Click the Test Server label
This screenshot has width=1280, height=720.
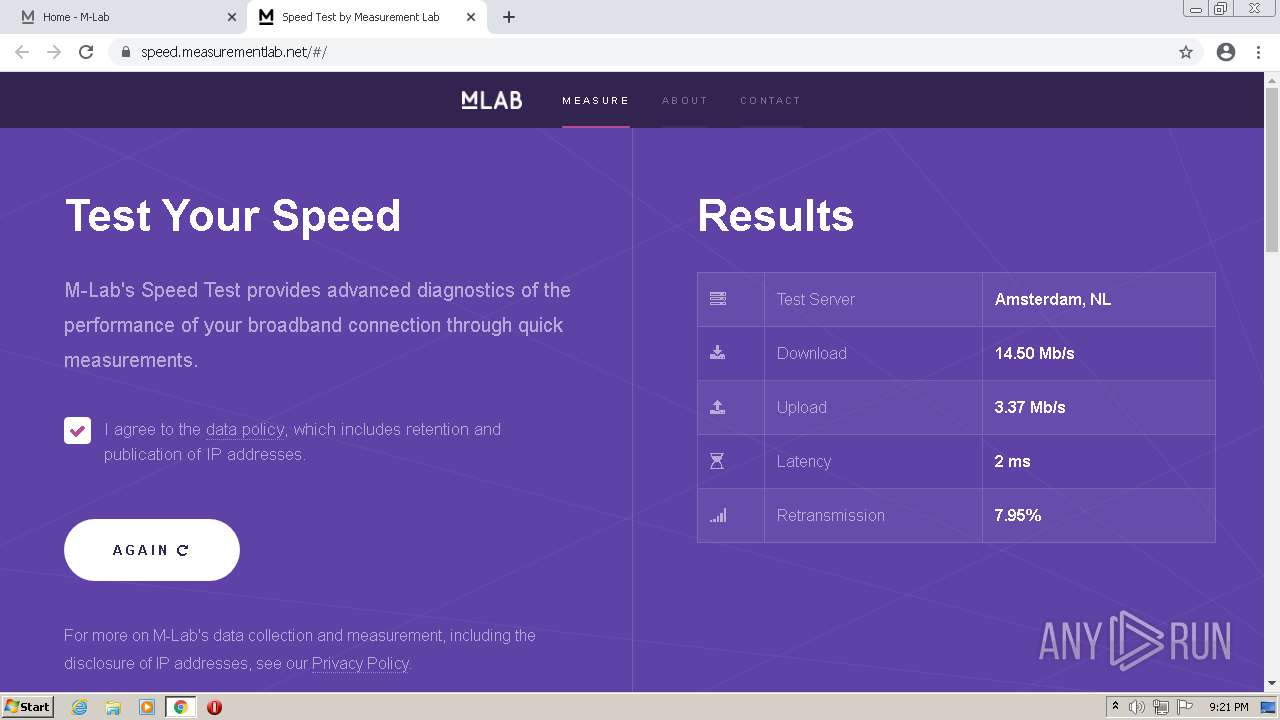[x=816, y=299]
